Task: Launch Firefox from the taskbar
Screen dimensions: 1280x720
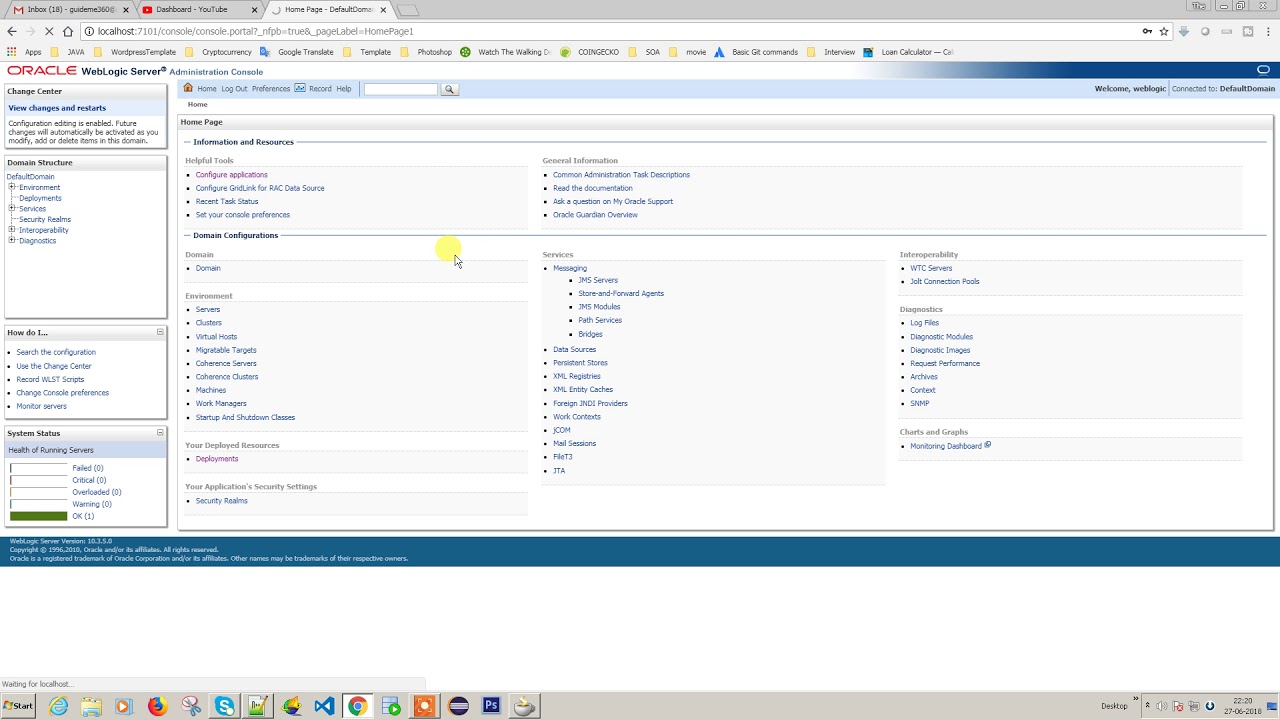Action: [157, 706]
